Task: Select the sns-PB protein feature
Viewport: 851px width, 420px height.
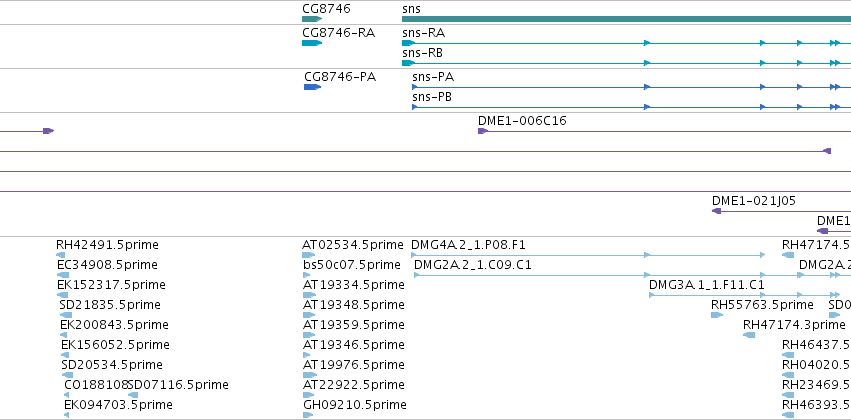Action: tap(632, 107)
